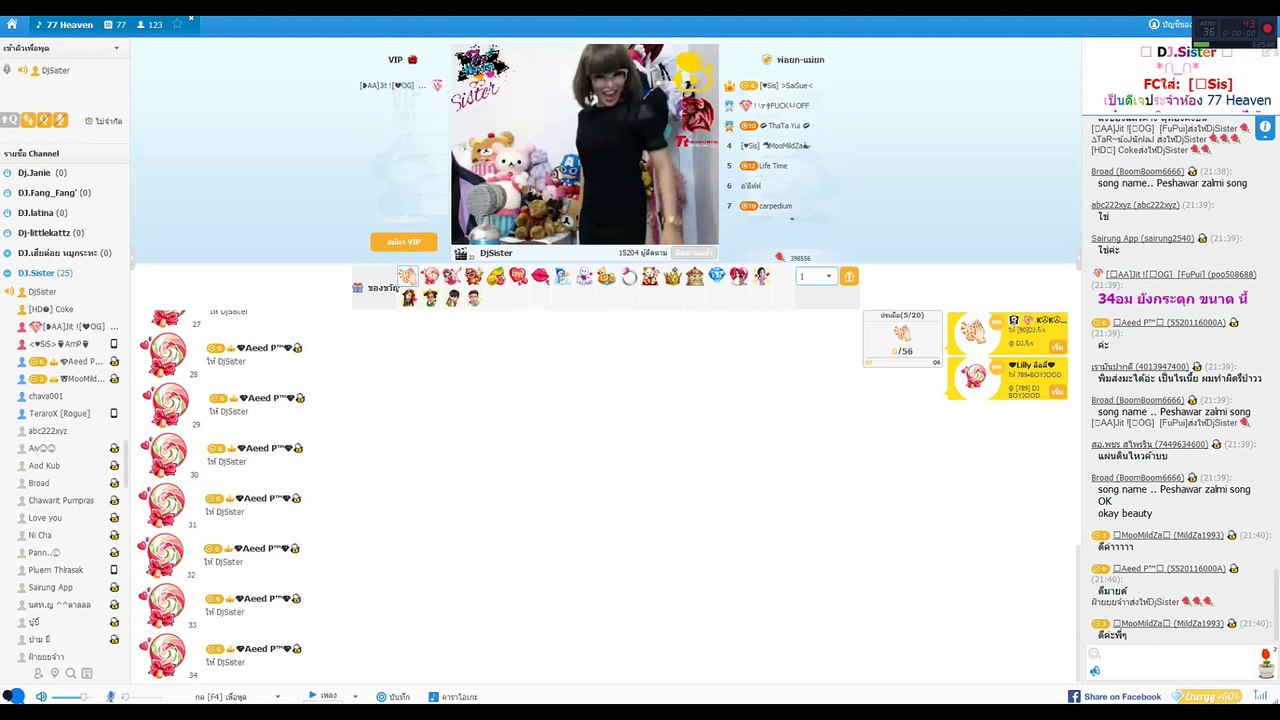Open the karaoke button at bottom bar
Viewport: 1280px width, 720px height.
pos(452,697)
